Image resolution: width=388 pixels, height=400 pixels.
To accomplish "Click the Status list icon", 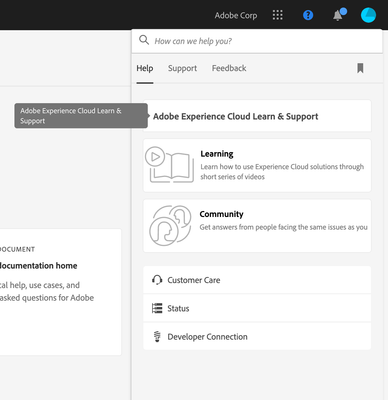I will [x=157, y=308].
